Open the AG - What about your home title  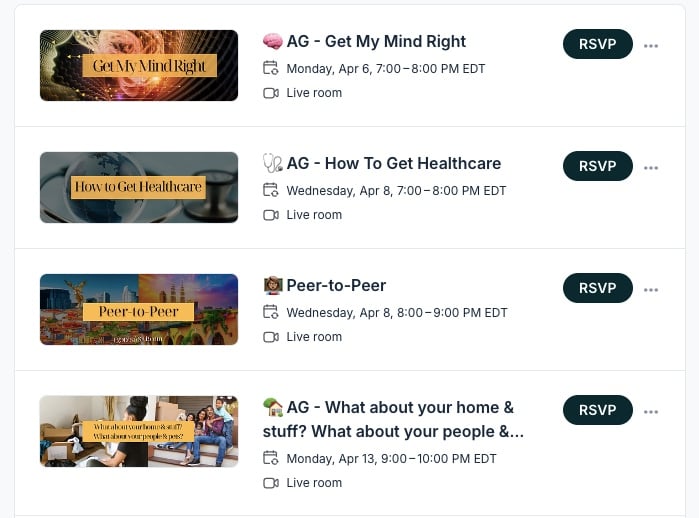(400, 408)
